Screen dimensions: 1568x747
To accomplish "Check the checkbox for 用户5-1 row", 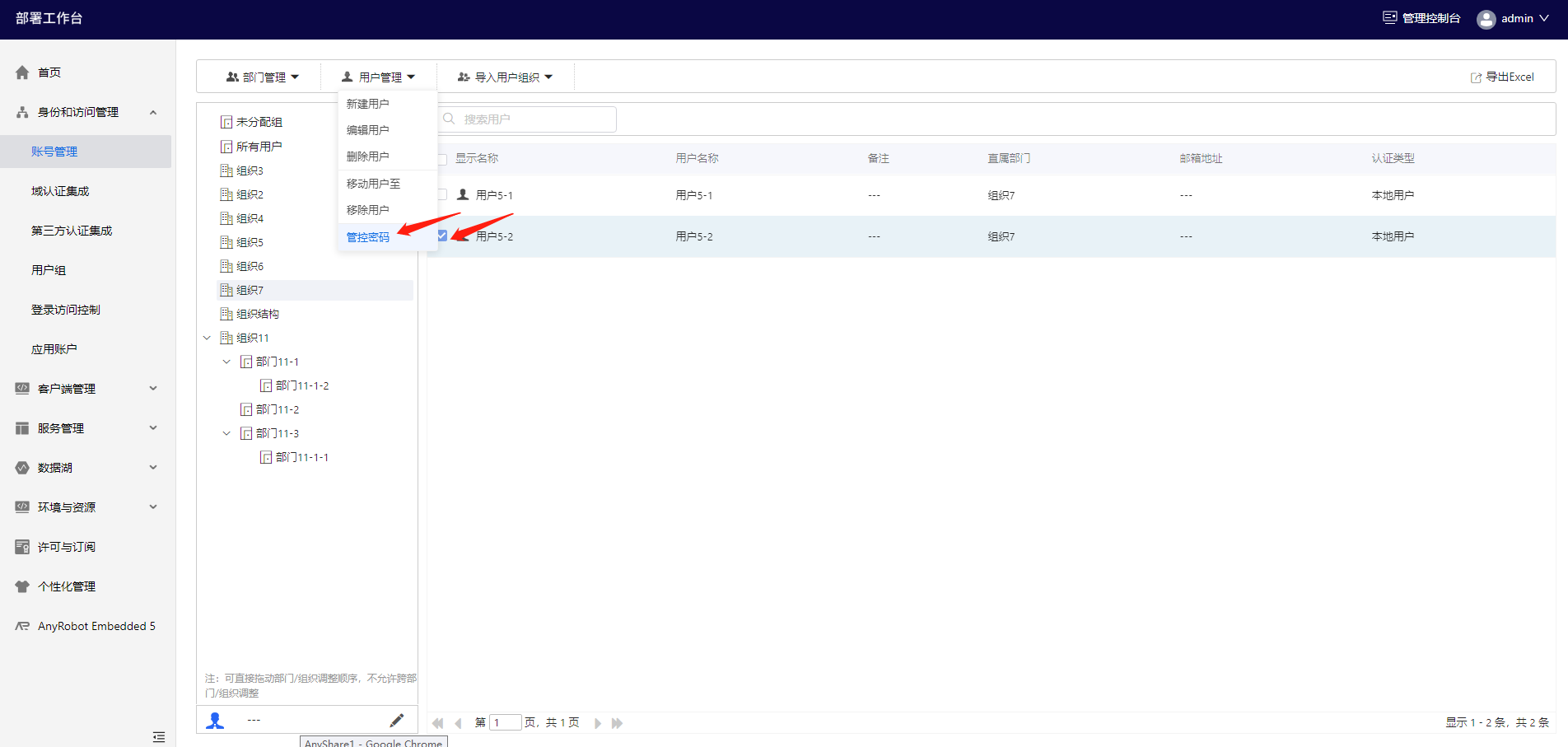I will click(x=442, y=194).
